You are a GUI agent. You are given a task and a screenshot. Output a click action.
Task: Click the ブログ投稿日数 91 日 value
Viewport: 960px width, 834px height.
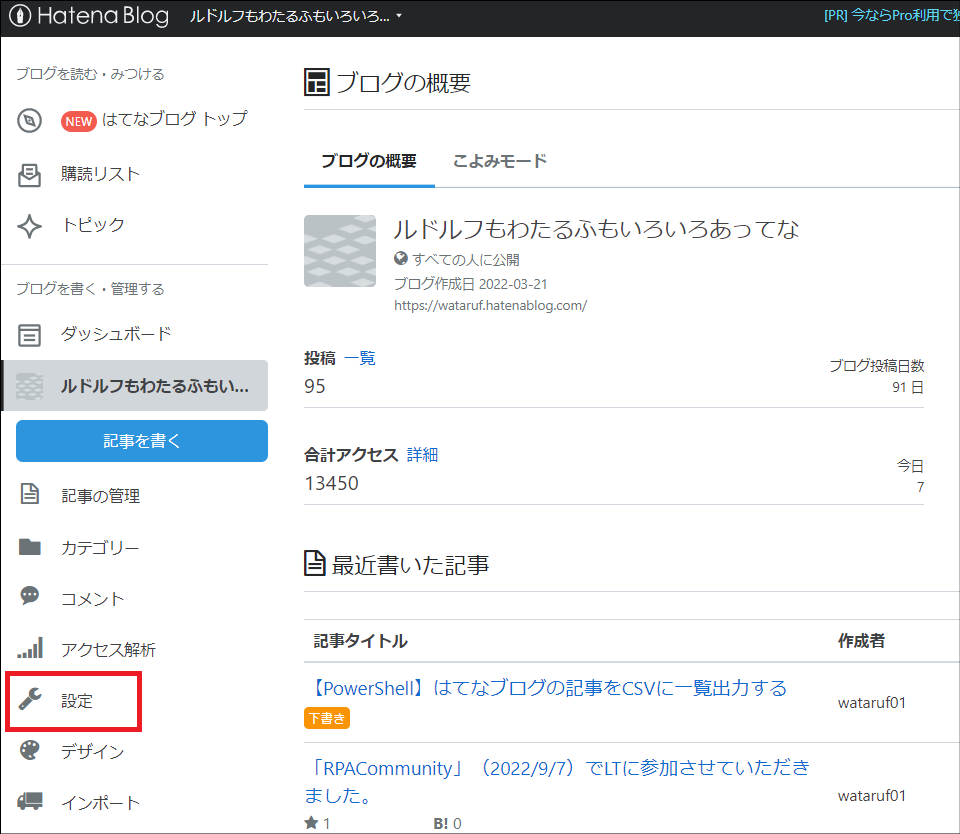click(x=908, y=387)
